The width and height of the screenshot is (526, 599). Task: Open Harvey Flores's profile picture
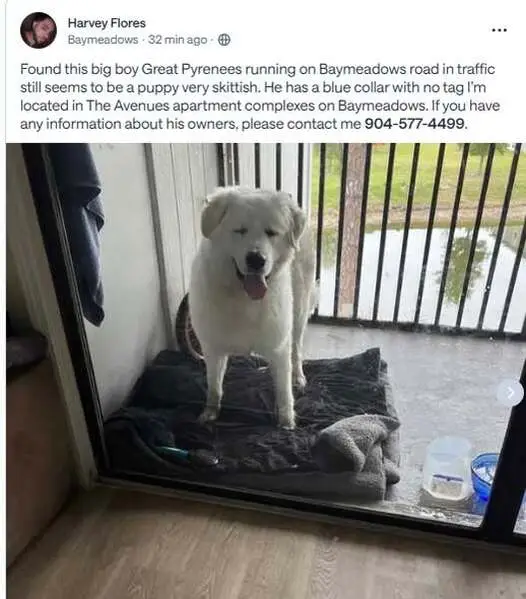pos(39,30)
